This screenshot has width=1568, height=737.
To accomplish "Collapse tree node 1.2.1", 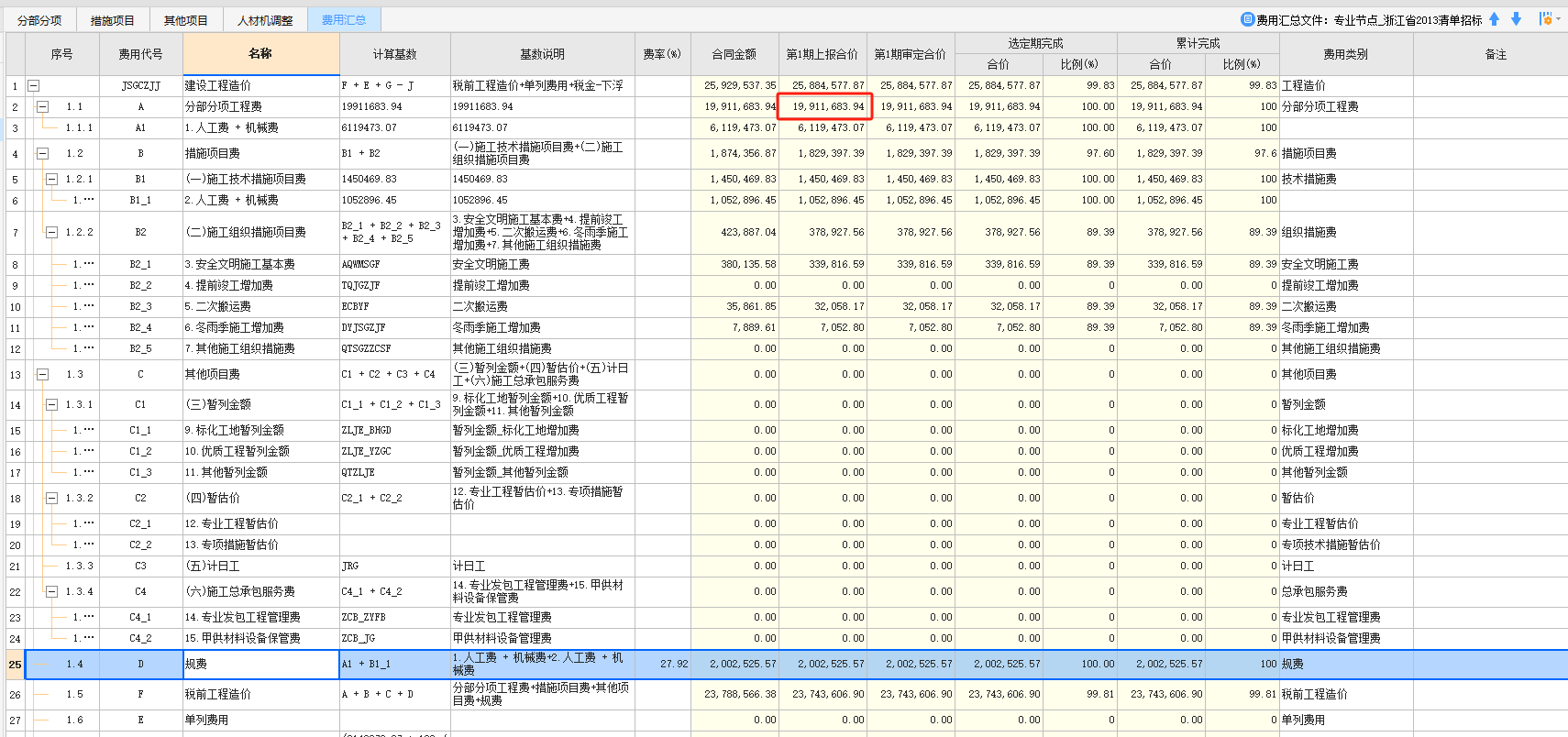I will click(52, 179).
